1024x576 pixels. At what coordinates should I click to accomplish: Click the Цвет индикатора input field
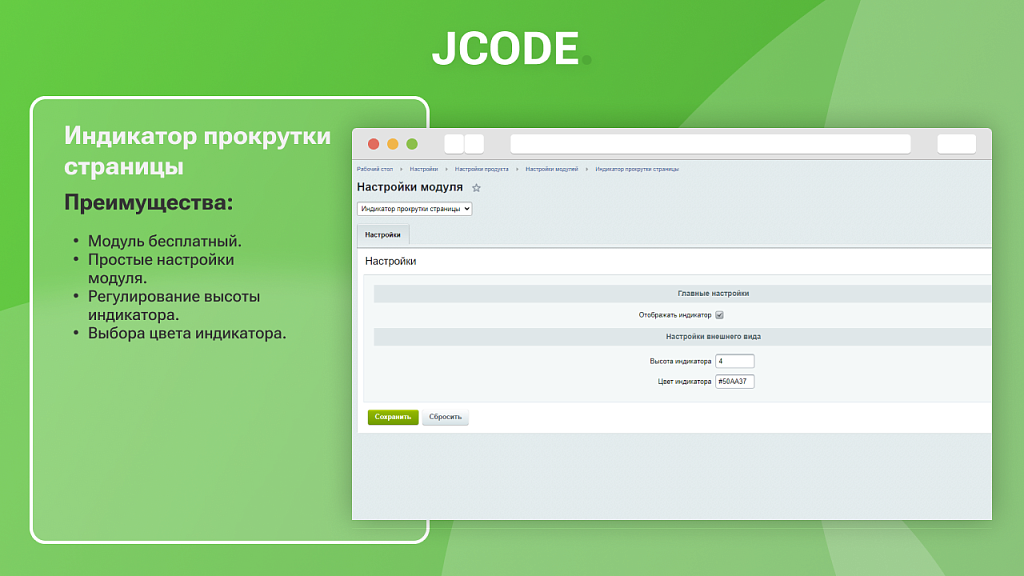pyautogui.click(x=735, y=381)
